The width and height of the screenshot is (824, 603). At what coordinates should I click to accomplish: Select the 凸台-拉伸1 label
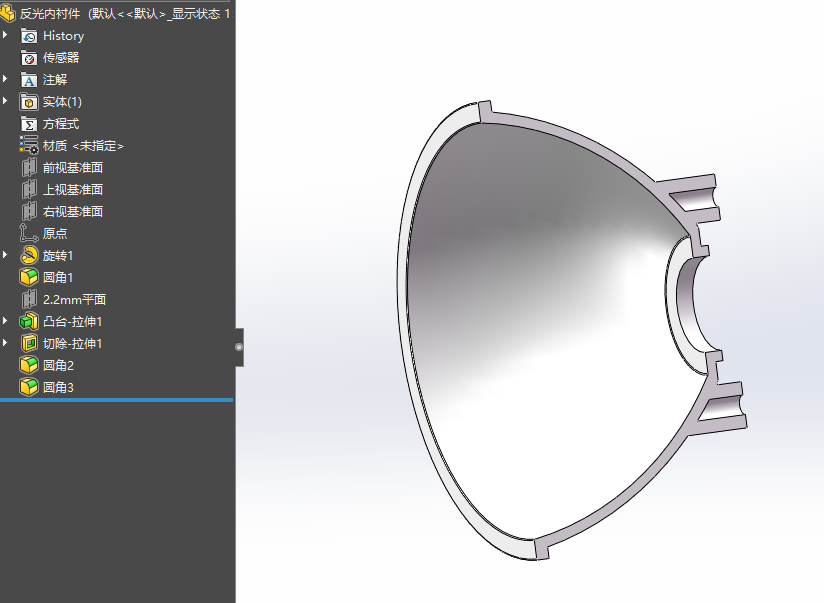(x=73, y=321)
